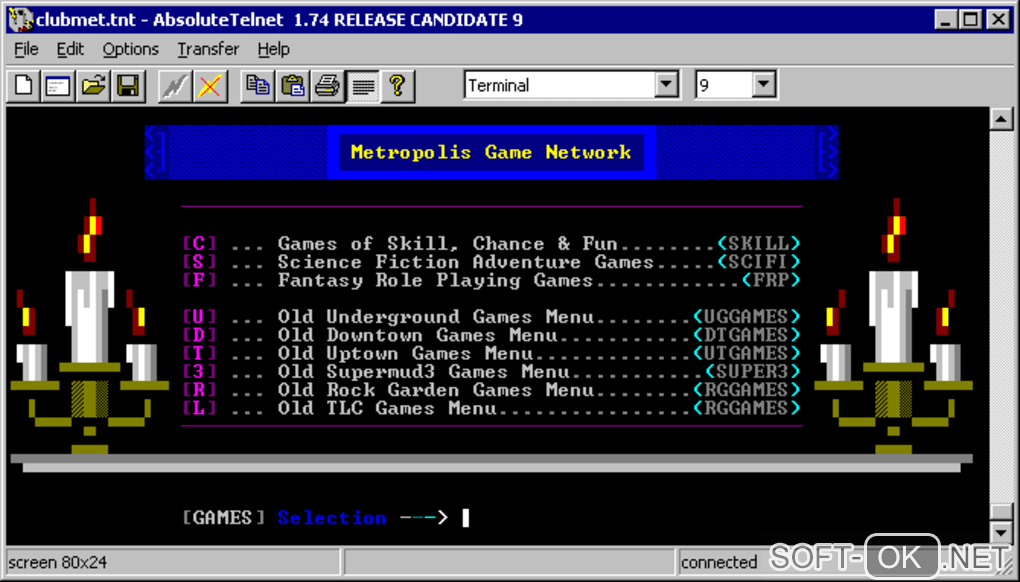Click the vertical scrollbar track
The image size is (1020, 582).
tap(1000, 315)
